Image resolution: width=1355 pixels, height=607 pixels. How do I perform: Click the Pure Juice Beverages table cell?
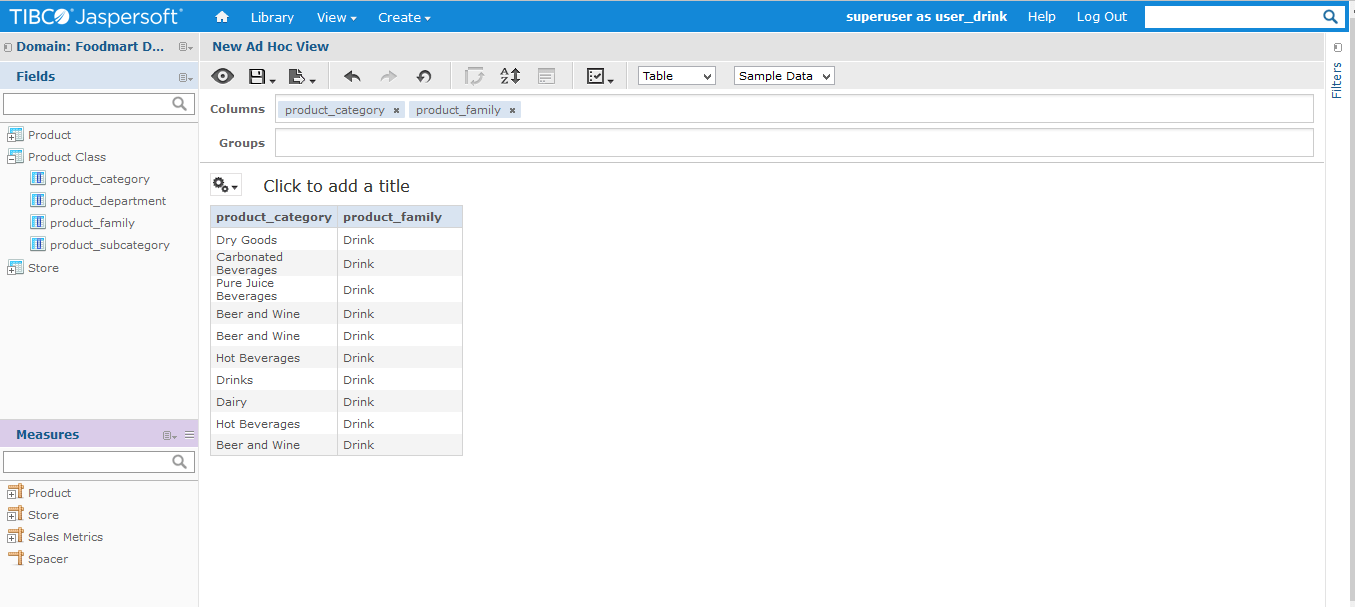pos(274,290)
